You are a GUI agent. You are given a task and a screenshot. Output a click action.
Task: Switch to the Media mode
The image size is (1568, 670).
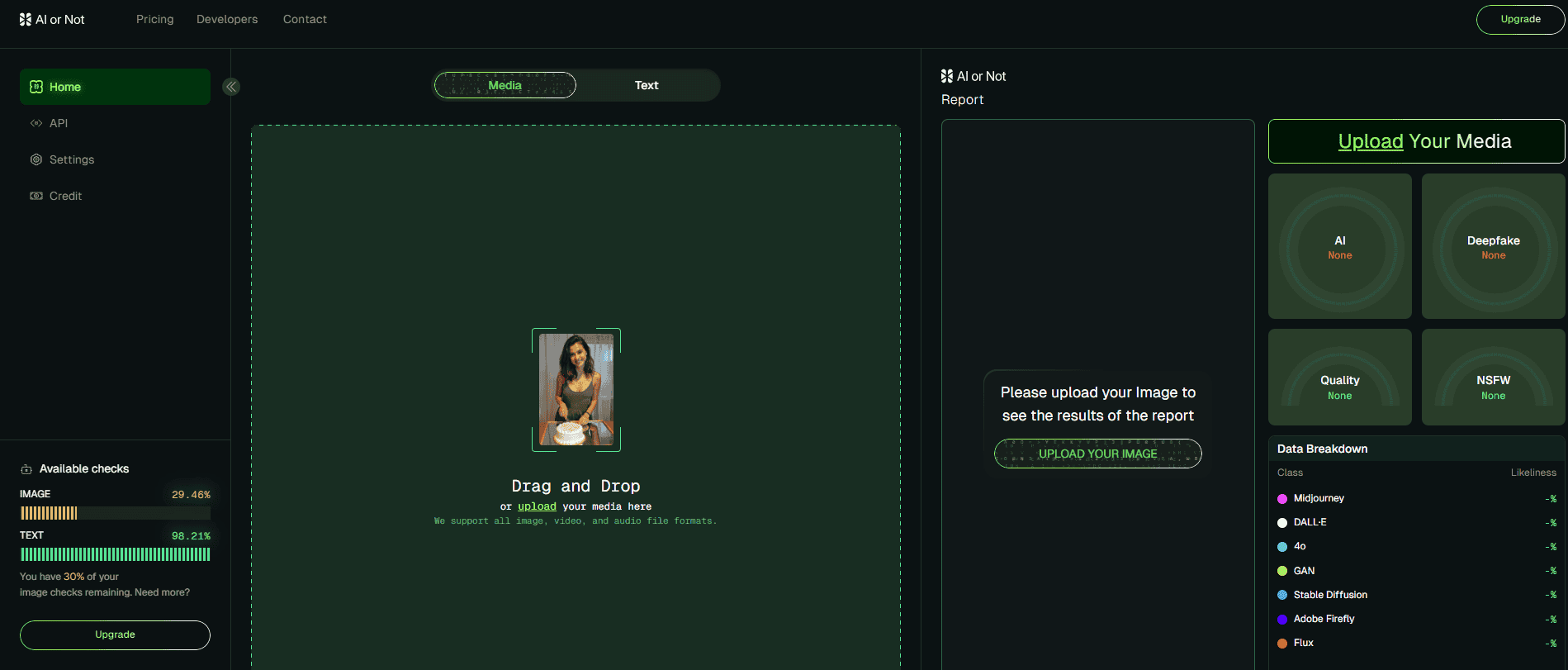pos(505,85)
